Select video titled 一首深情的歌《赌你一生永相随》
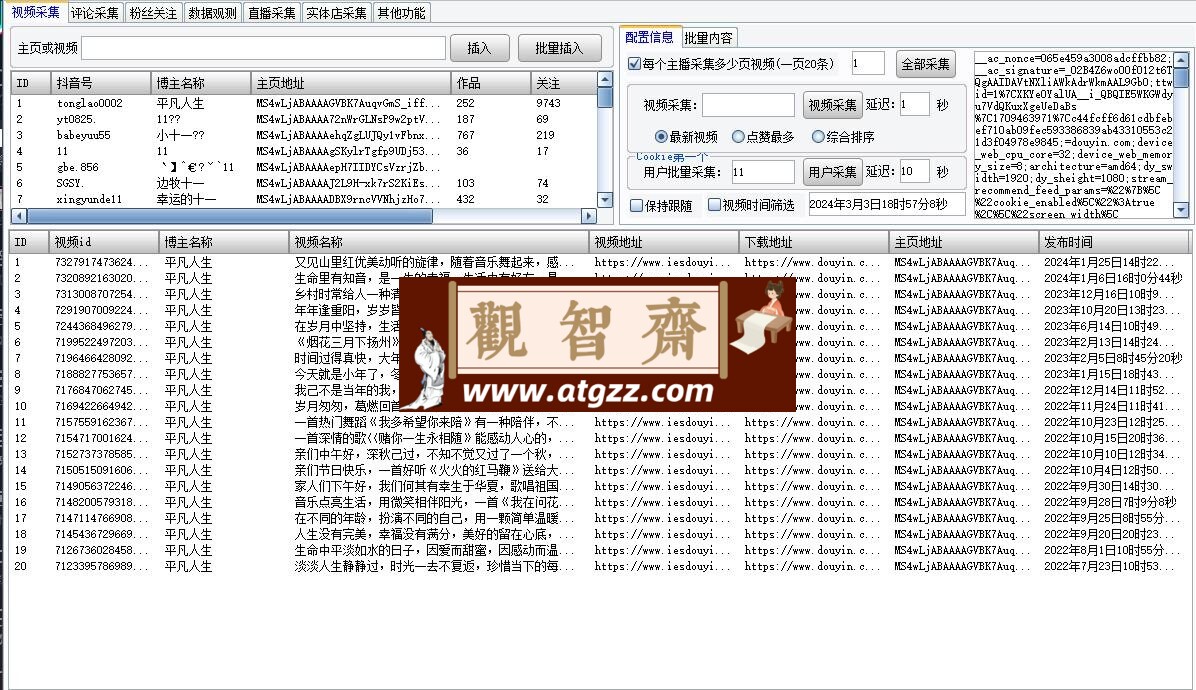Screen dimensions: 1196x690 coord(599,438)
